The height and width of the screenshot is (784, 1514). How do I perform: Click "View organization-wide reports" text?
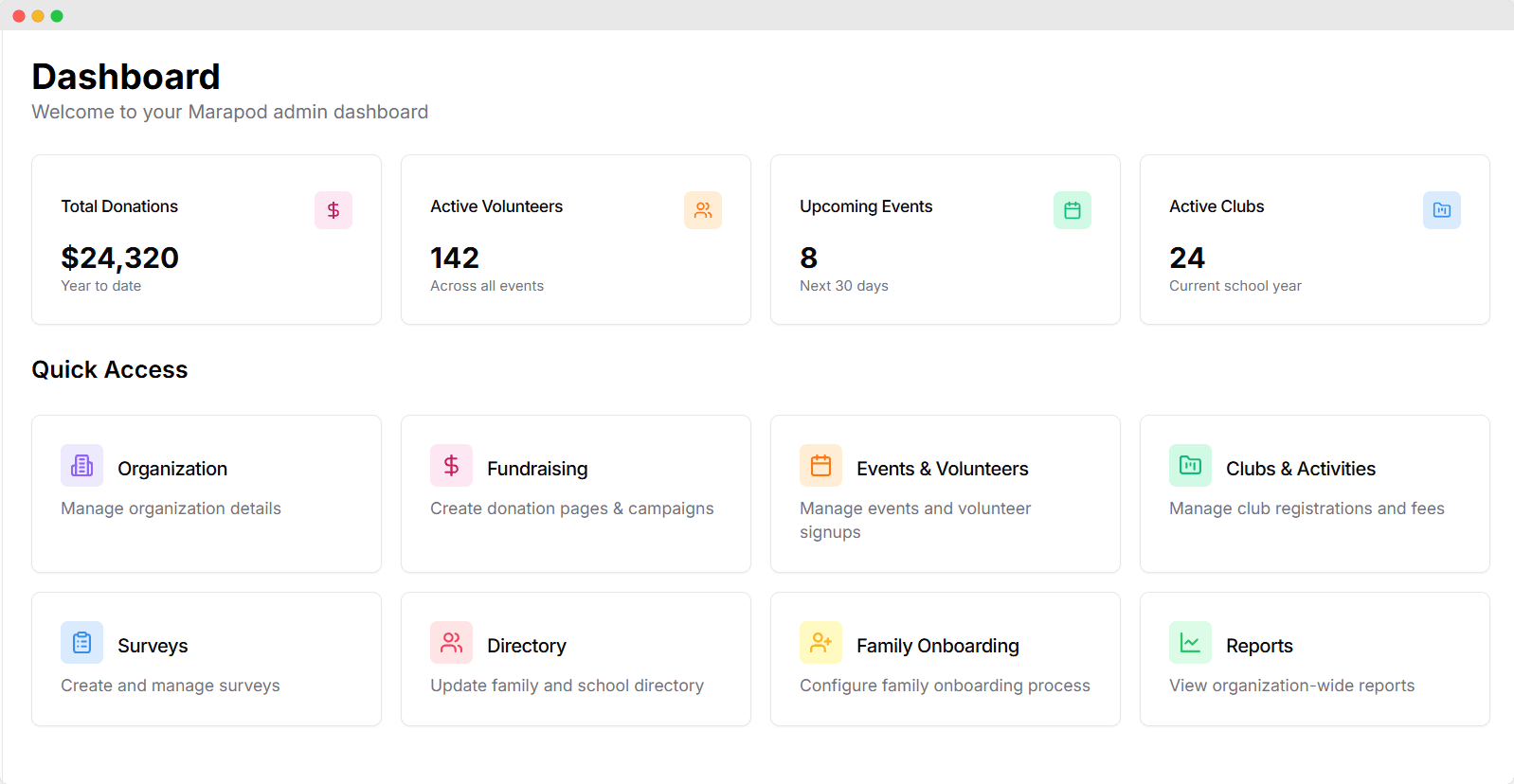[1292, 686]
